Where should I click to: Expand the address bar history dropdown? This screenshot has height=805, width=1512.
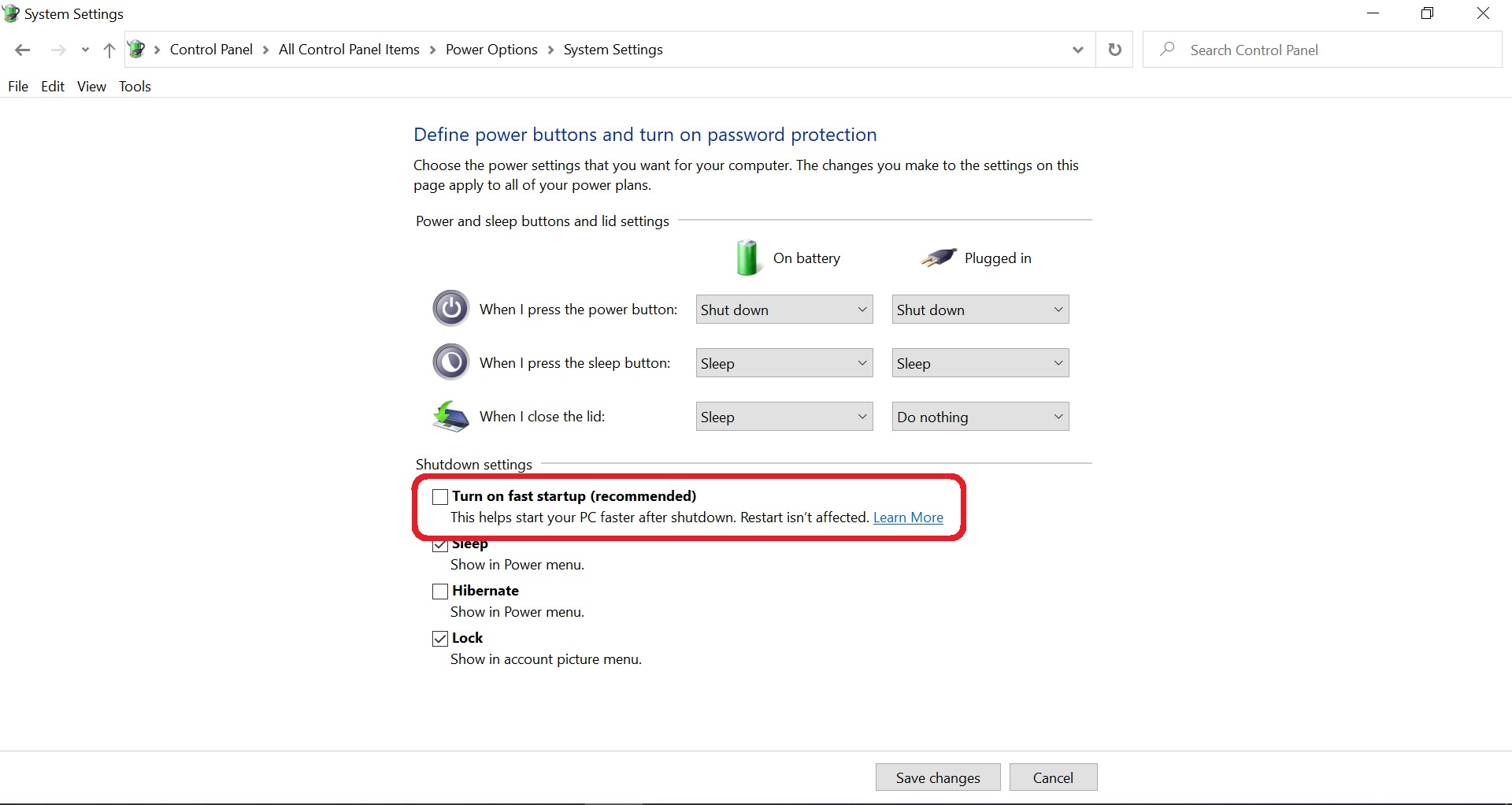(1077, 49)
